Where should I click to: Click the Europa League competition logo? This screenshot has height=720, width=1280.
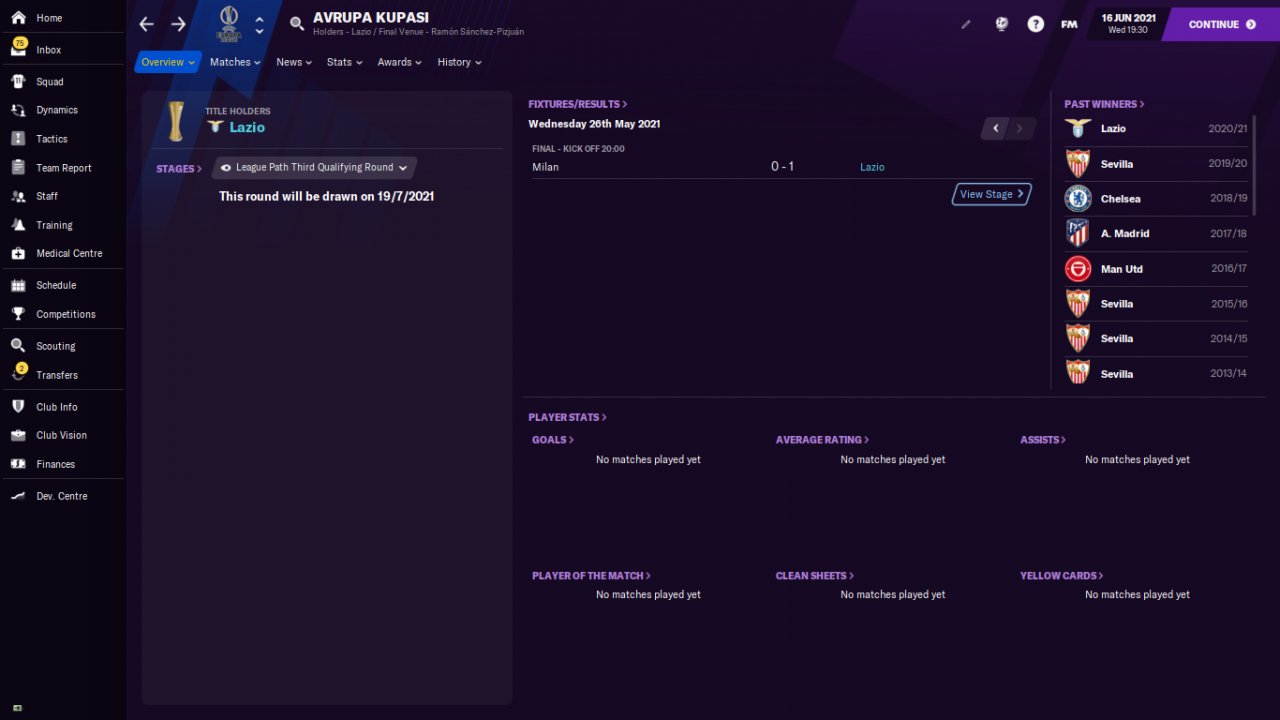pyautogui.click(x=229, y=23)
